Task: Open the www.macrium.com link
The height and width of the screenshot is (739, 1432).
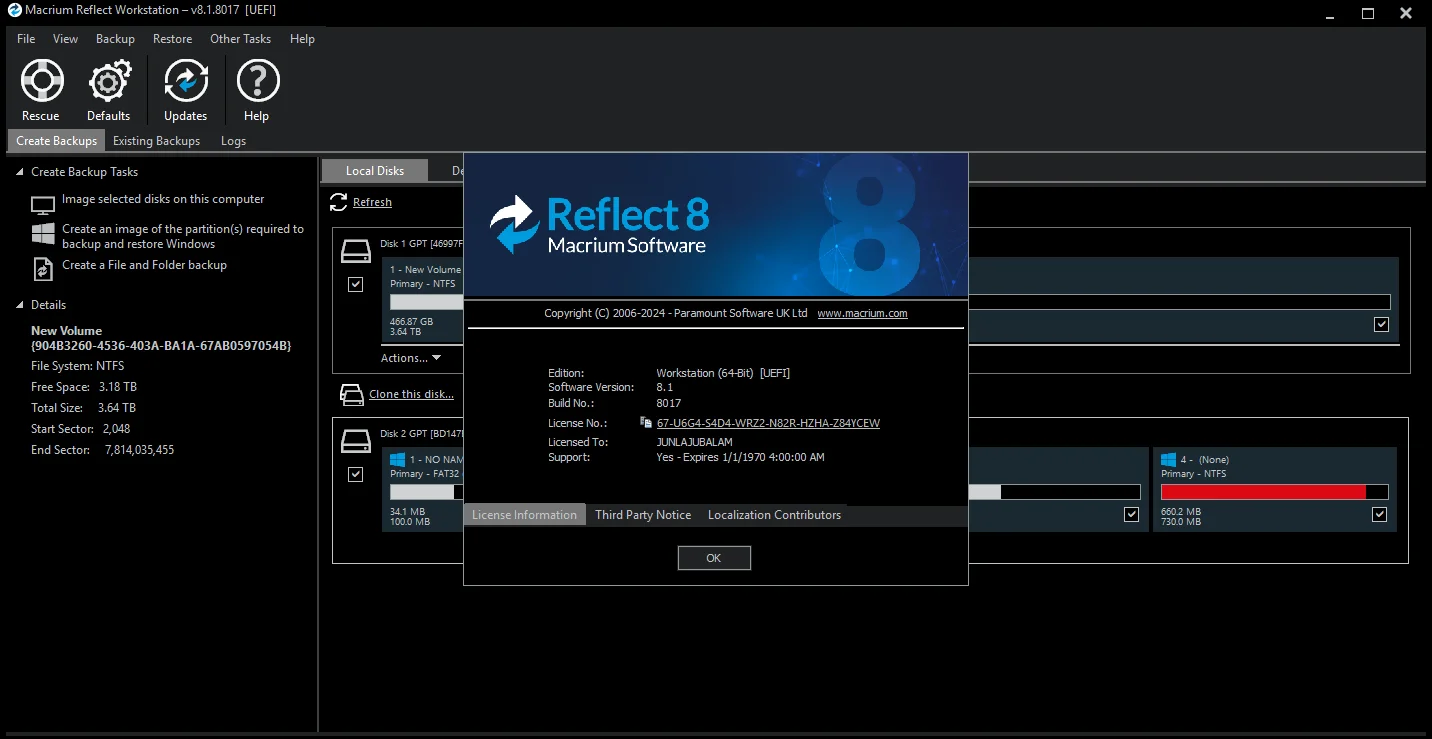Action: tap(862, 313)
